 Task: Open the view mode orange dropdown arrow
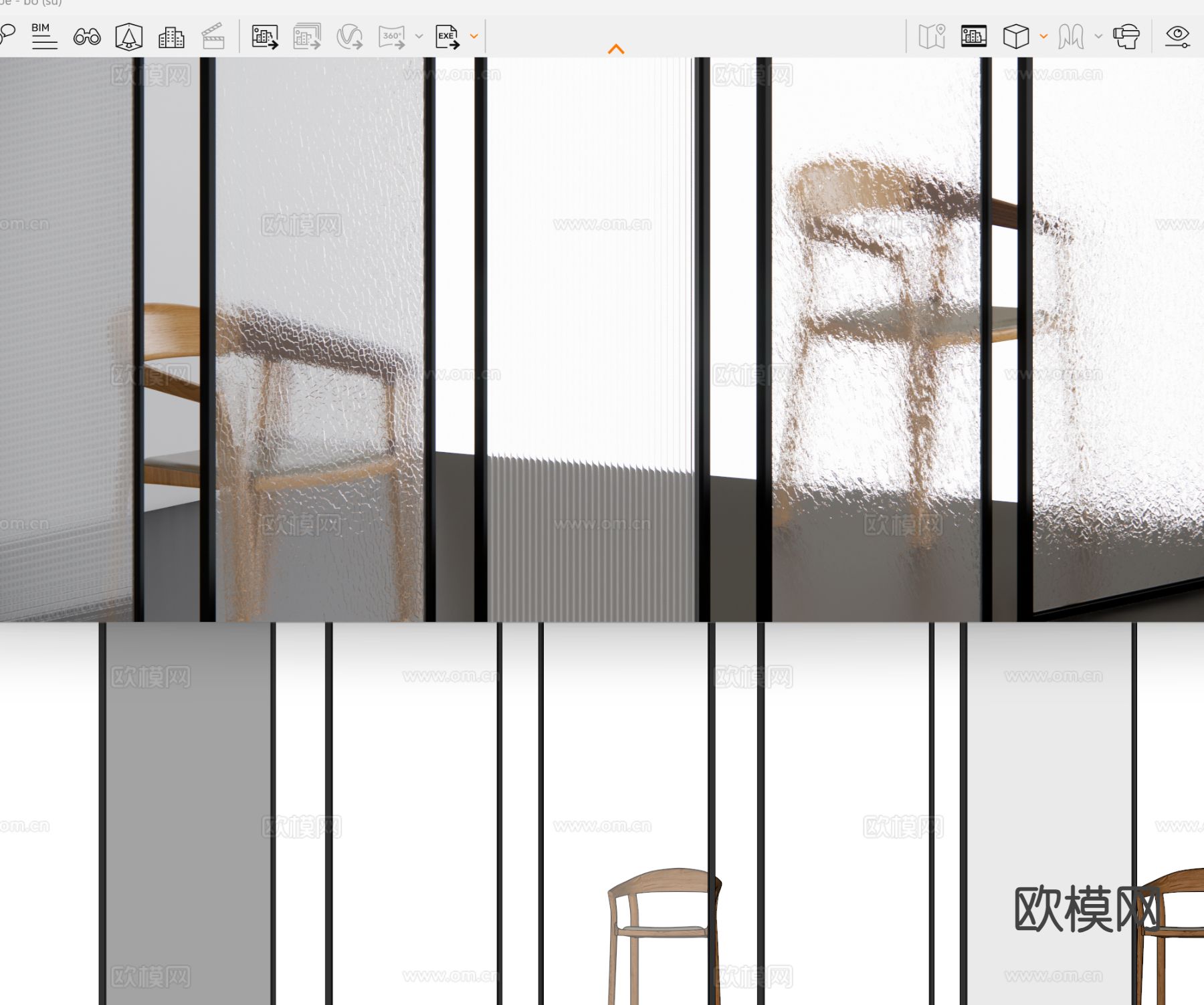click(x=1043, y=37)
